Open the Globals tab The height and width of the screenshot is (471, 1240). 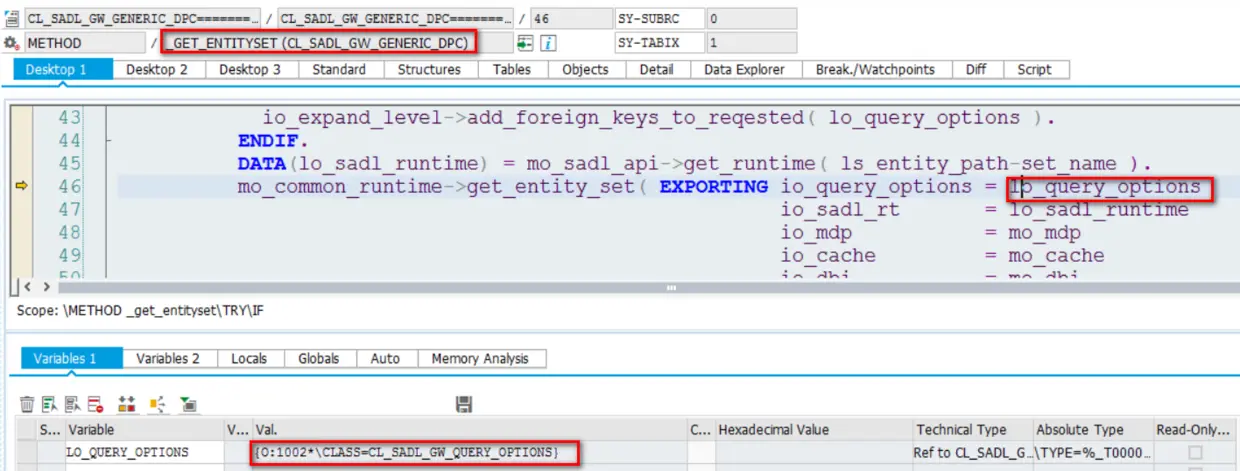click(318, 358)
